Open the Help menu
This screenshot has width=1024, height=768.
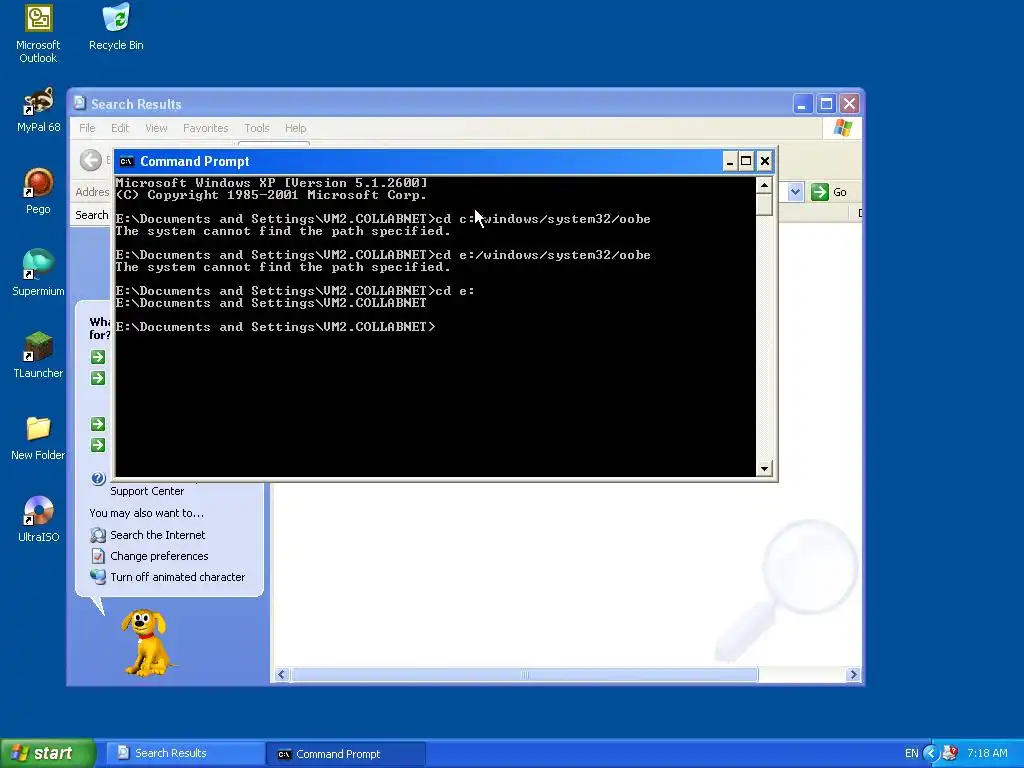pos(295,128)
